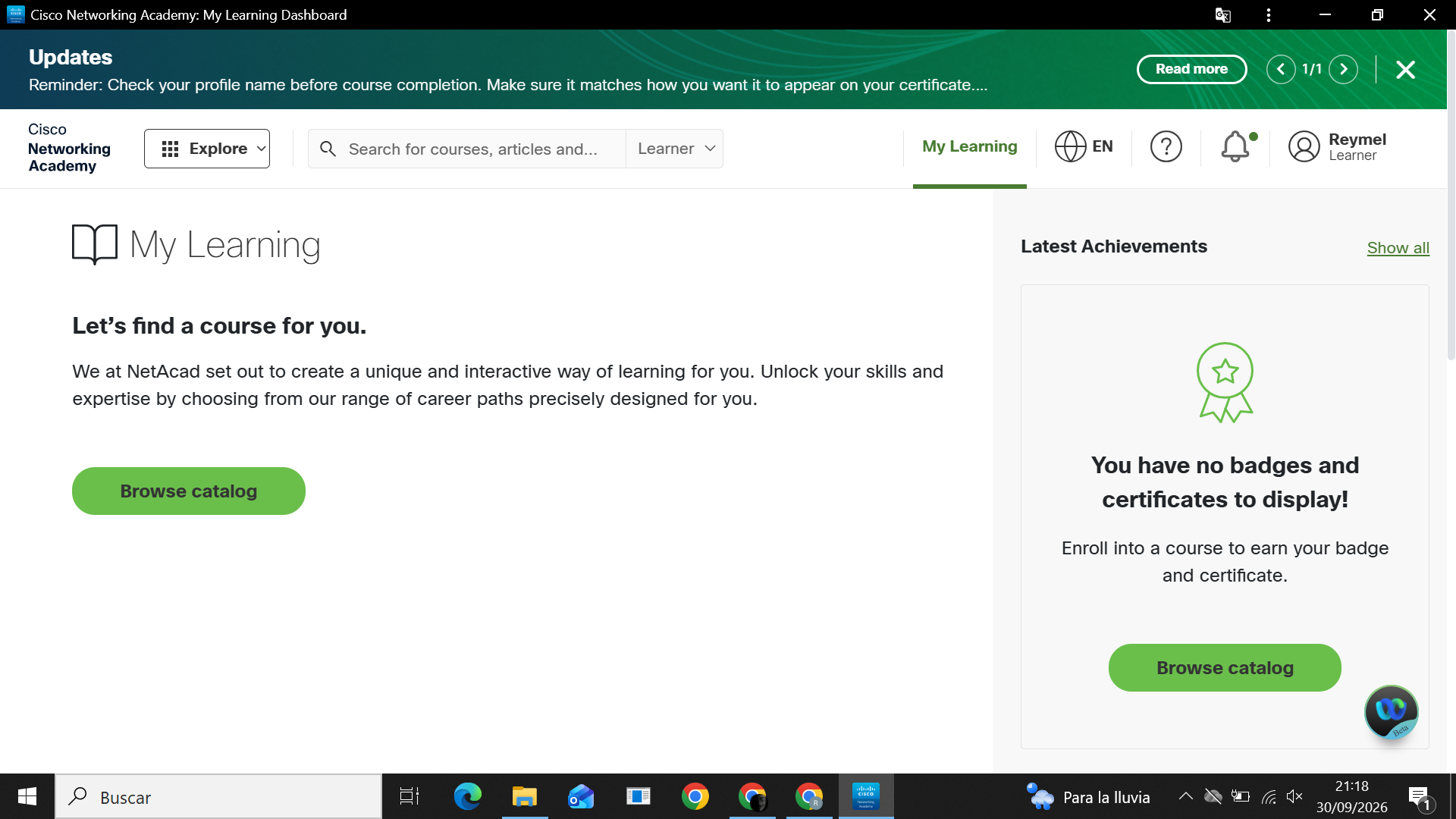The width and height of the screenshot is (1456, 819).
Task: Click the globe language icon
Action: coord(1070,146)
